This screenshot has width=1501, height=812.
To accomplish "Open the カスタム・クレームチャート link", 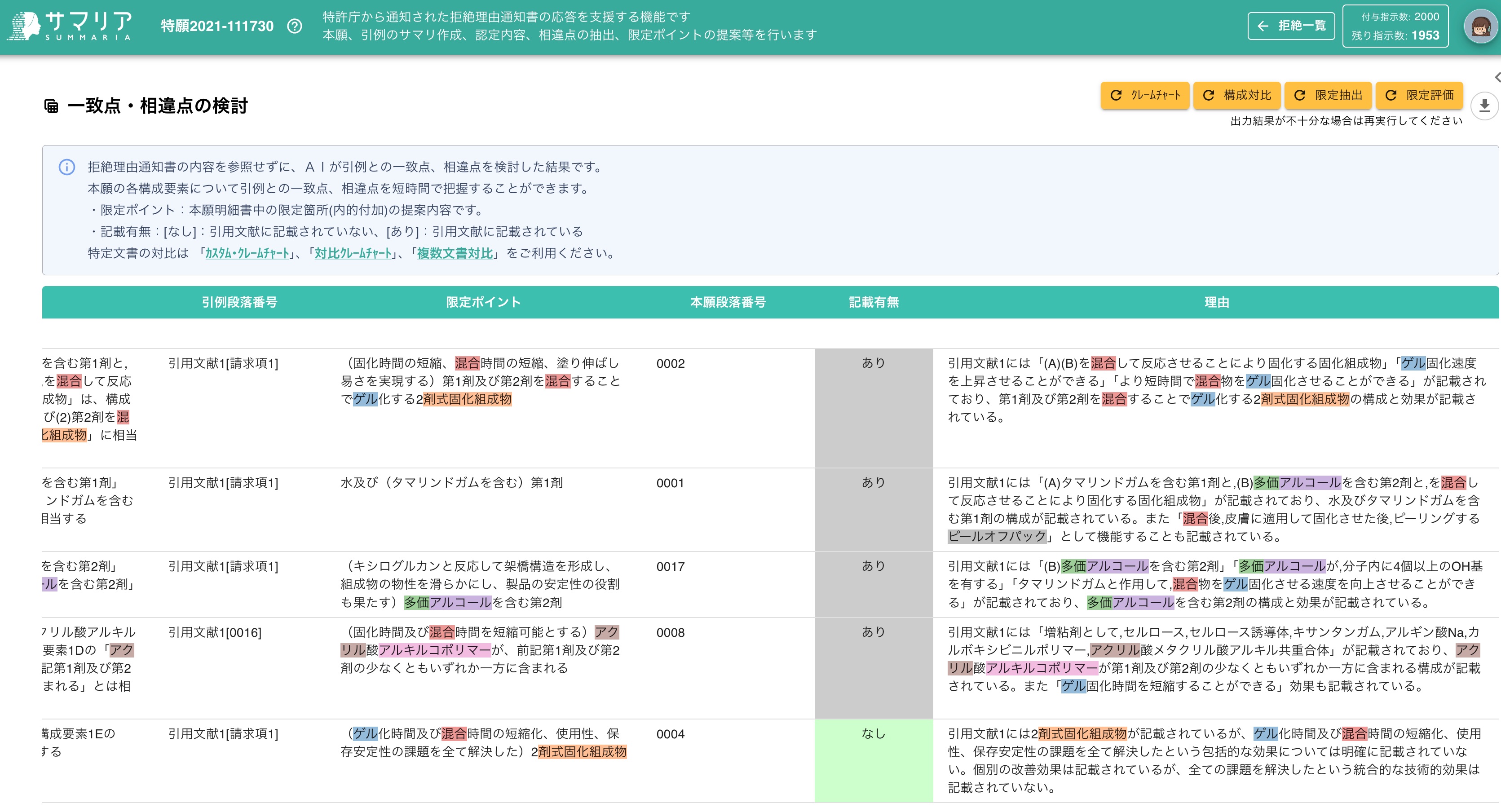I will (x=247, y=253).
